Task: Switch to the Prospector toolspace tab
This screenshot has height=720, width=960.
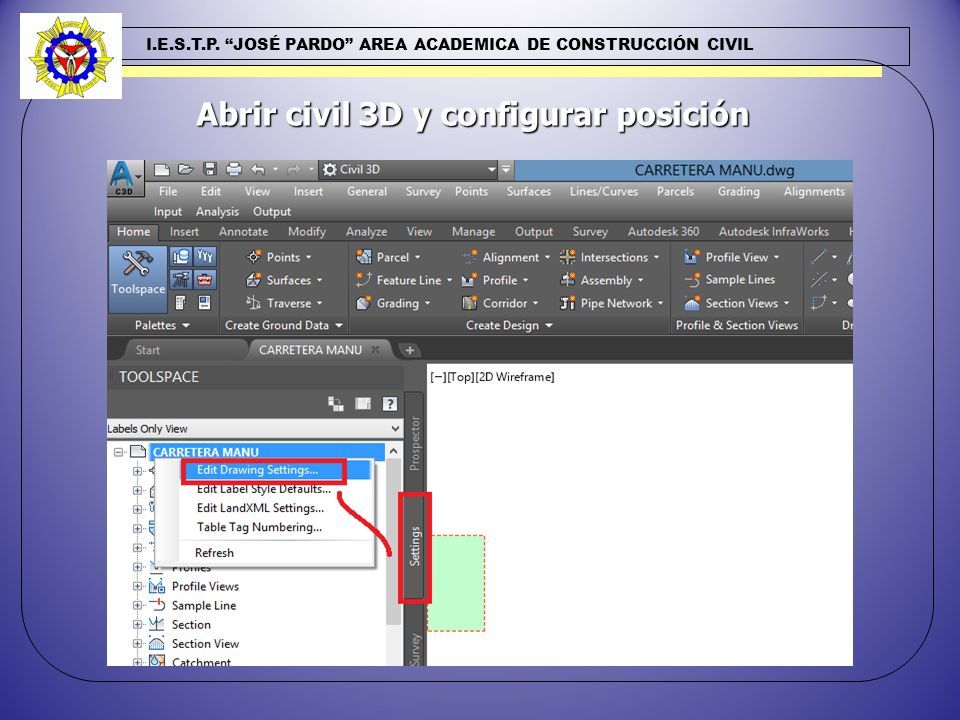Action: click(414, 443)
